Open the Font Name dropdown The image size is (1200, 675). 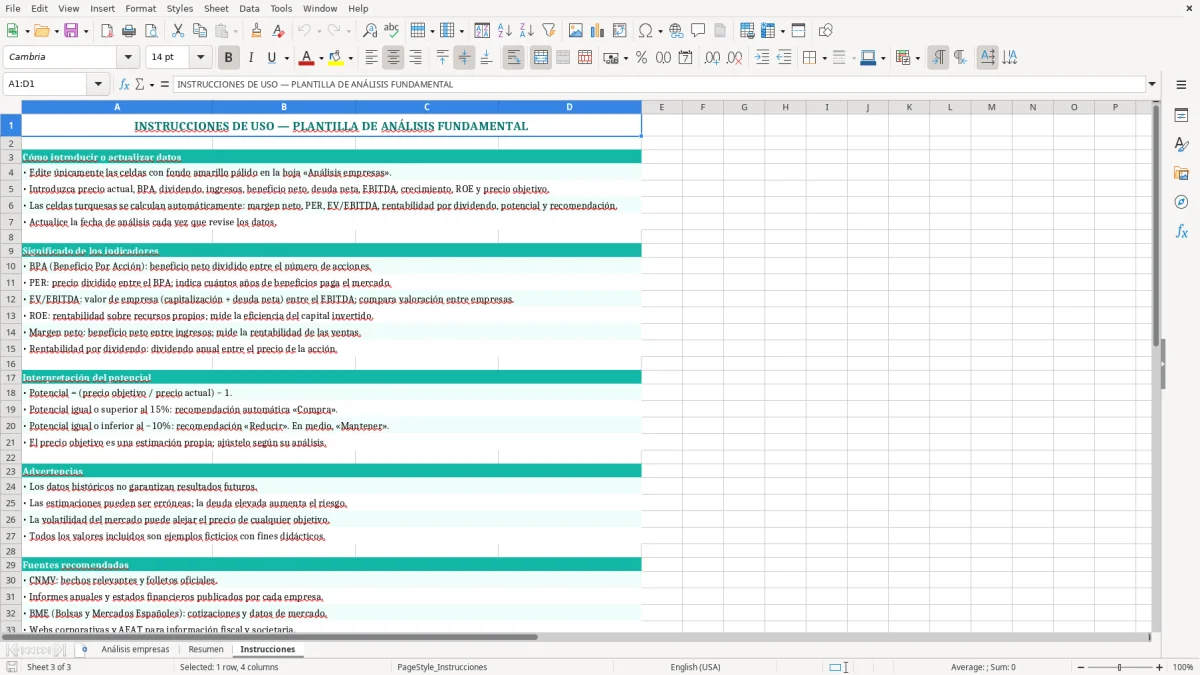coord(127,57)
